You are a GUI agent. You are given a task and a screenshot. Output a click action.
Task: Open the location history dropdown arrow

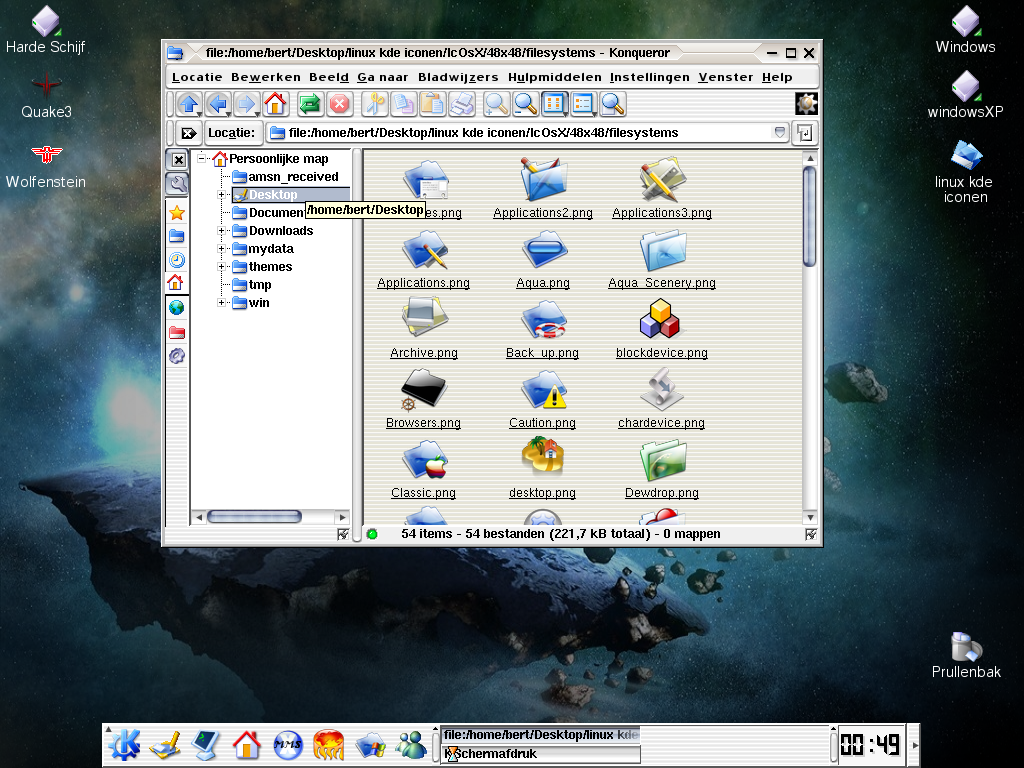coord(779,133)
